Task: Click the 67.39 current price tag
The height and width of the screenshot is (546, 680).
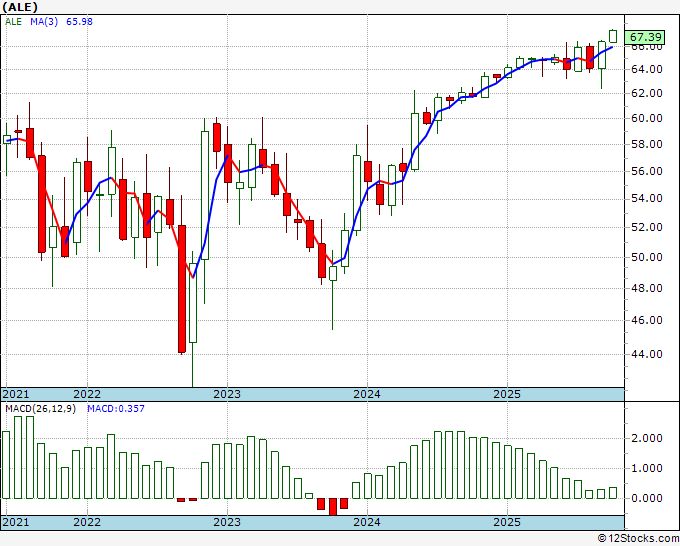Action: pyautogui.click(x=646, y=37)
